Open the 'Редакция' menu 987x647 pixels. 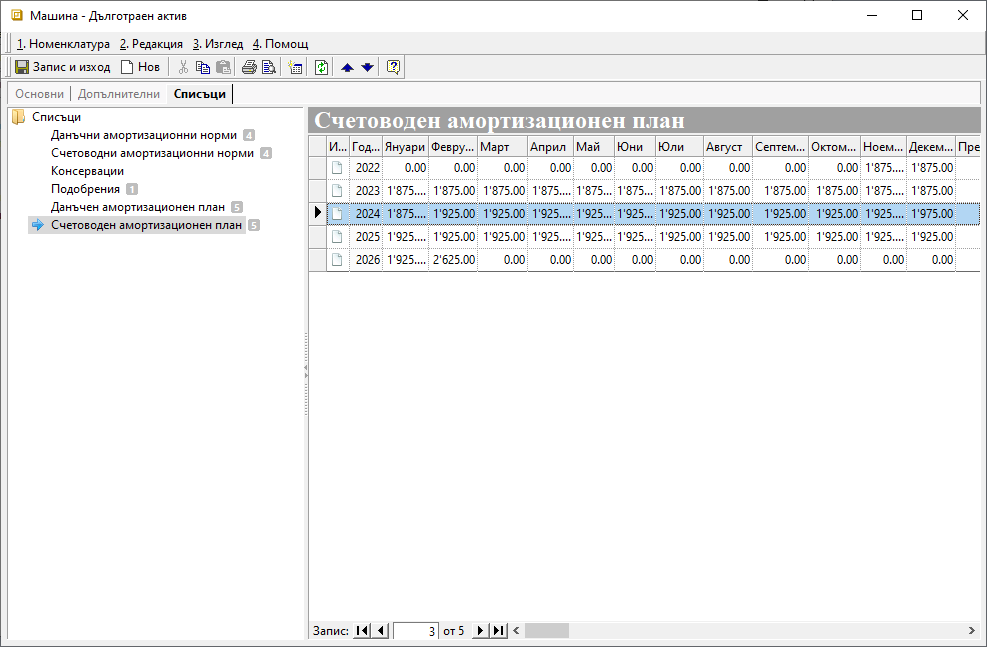[151, 44]
